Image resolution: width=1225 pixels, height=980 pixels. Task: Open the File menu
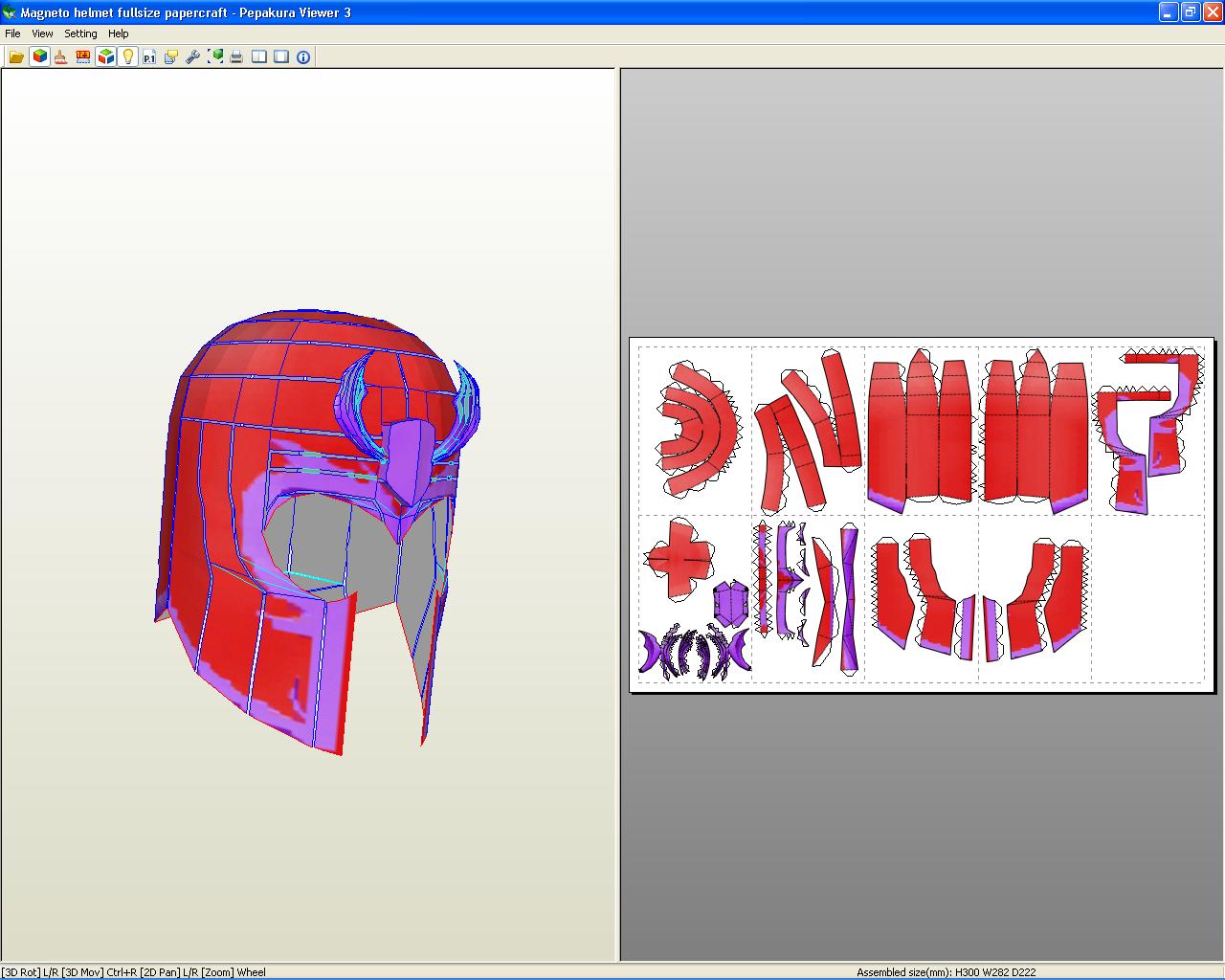coord(12,33)
